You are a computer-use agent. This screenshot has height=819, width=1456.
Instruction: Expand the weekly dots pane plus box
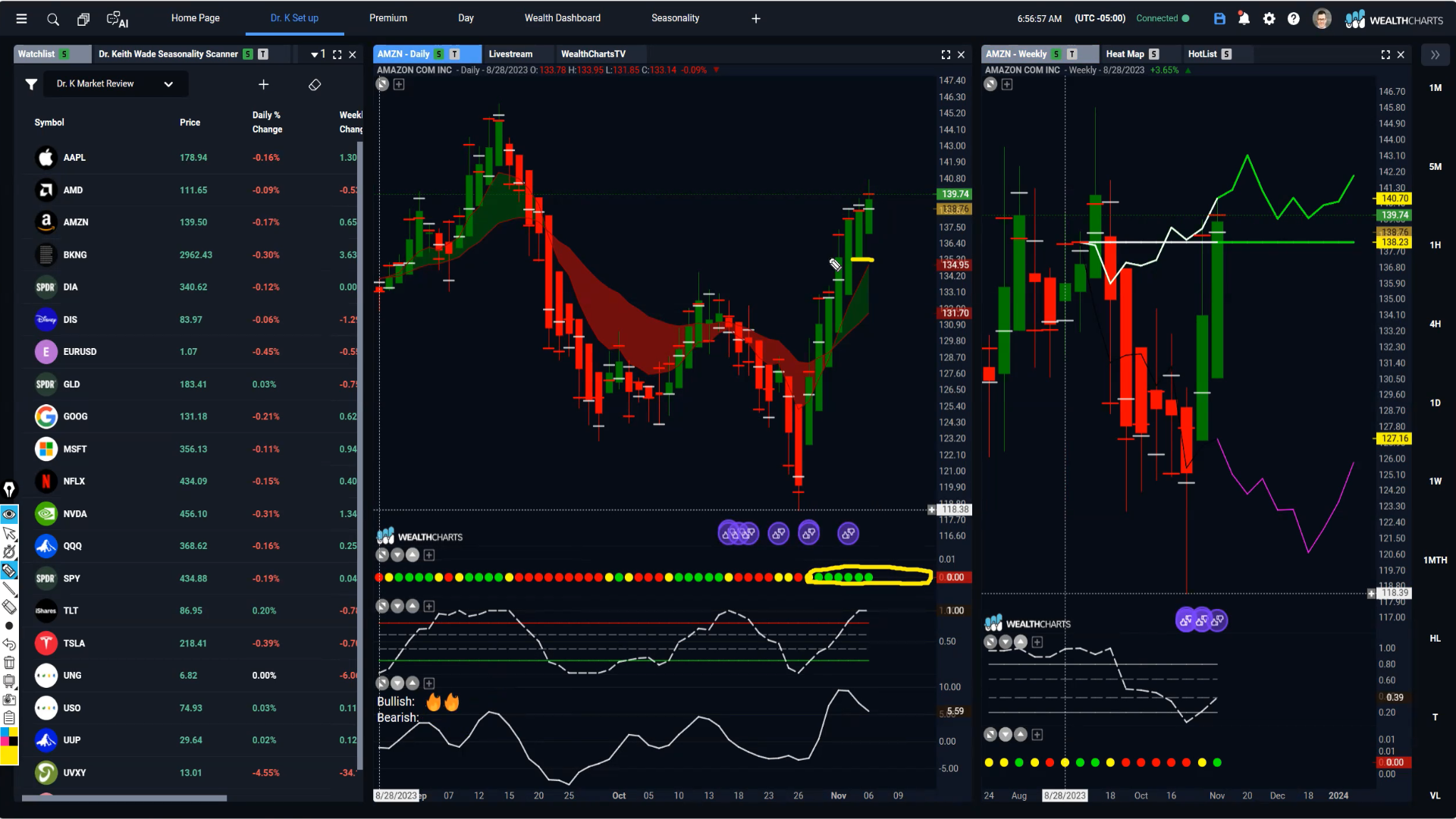click(x=1037, y=735)
